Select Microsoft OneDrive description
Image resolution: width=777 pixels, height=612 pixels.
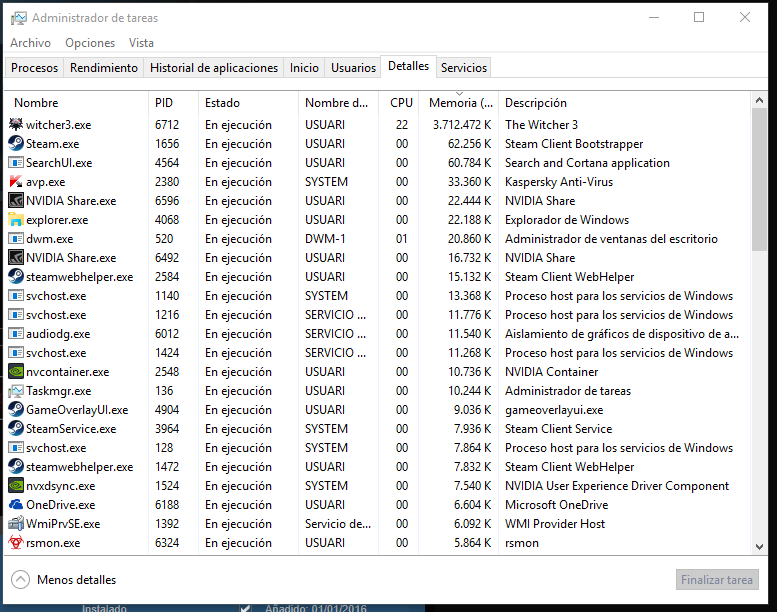(556, 504)
